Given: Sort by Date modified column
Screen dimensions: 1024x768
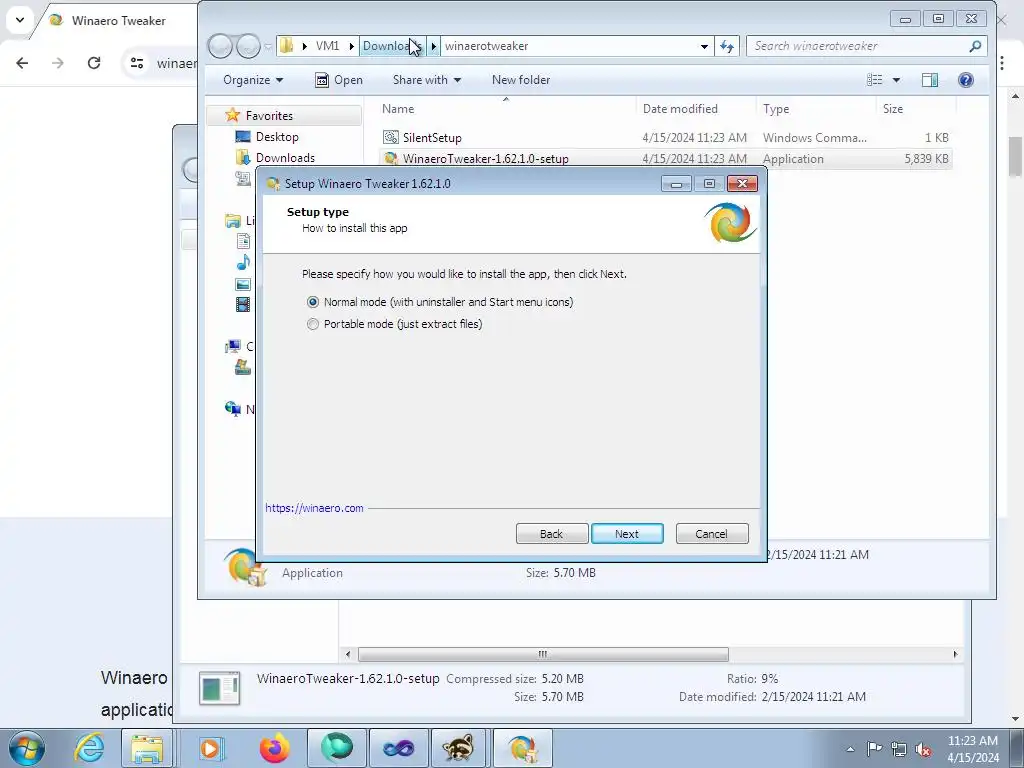Looking at the screenshot, I should [x=680, y=108].
